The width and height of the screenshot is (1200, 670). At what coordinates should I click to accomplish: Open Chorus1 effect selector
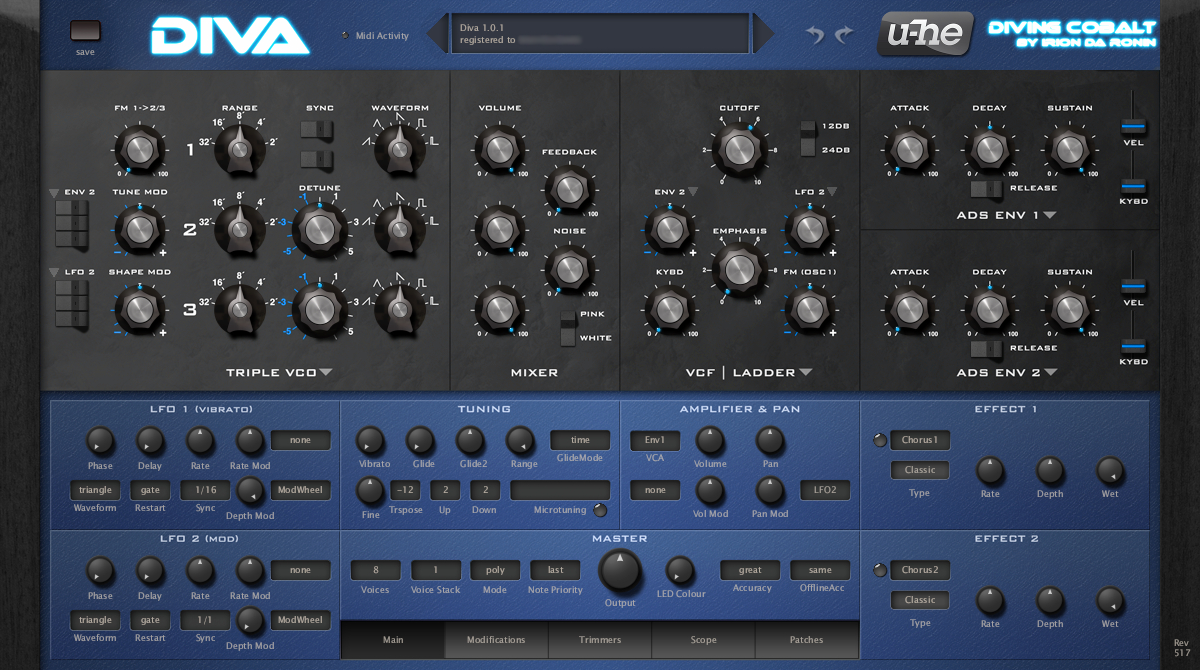tap(920, 440)
